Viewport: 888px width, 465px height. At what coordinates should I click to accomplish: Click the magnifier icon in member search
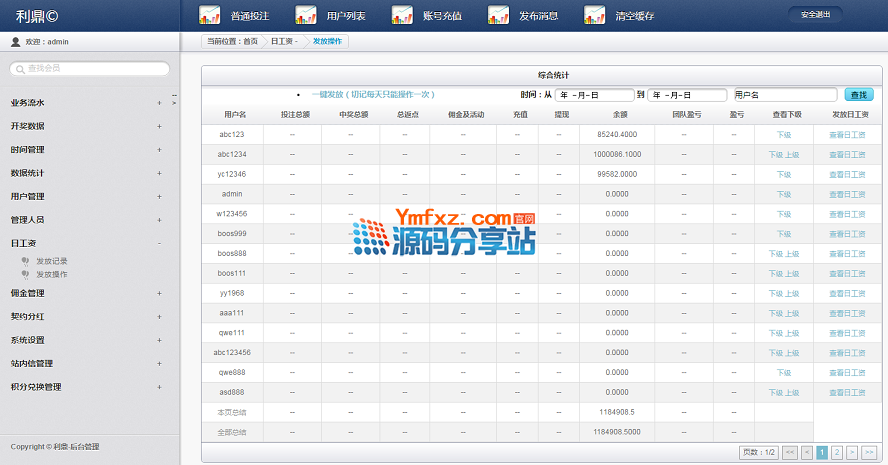point(20,68)
